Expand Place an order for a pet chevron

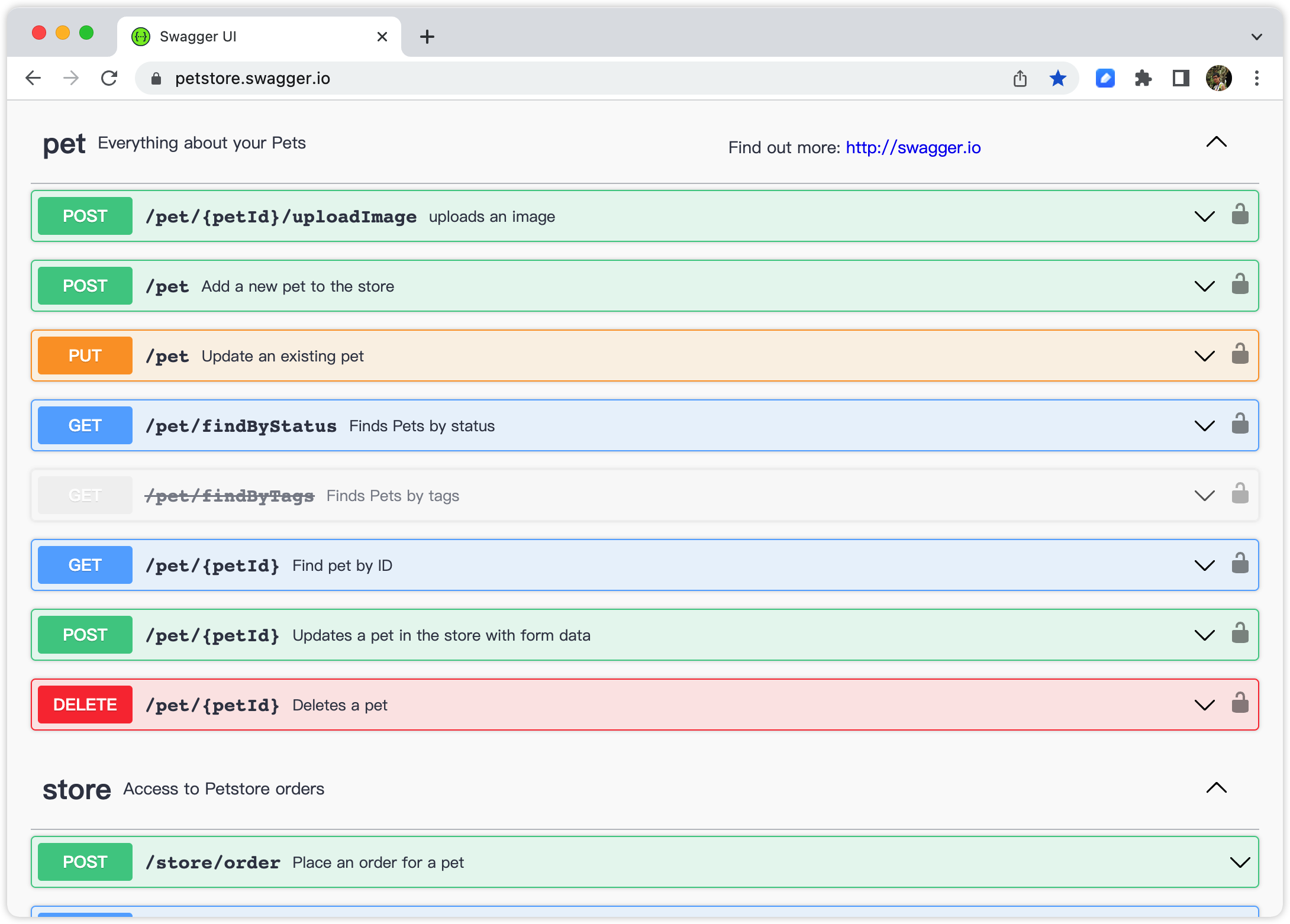1240,862
